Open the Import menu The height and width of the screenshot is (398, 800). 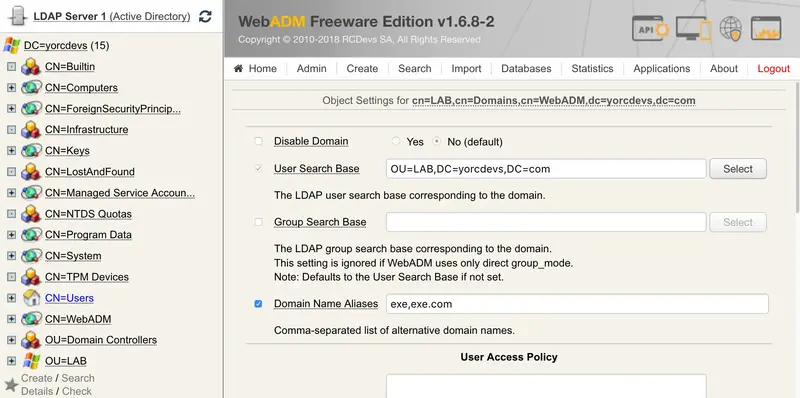click(x=466, y=68)
